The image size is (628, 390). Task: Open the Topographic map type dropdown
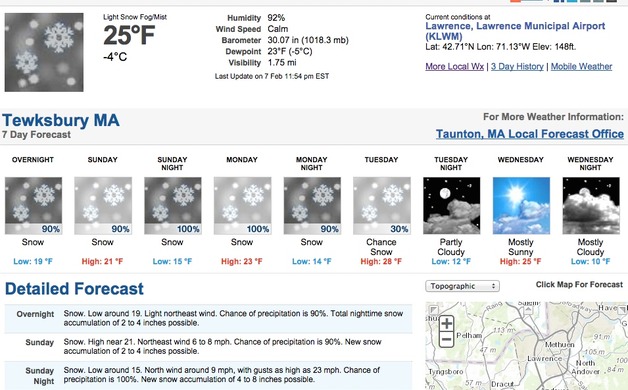click(x=462, y=286)
